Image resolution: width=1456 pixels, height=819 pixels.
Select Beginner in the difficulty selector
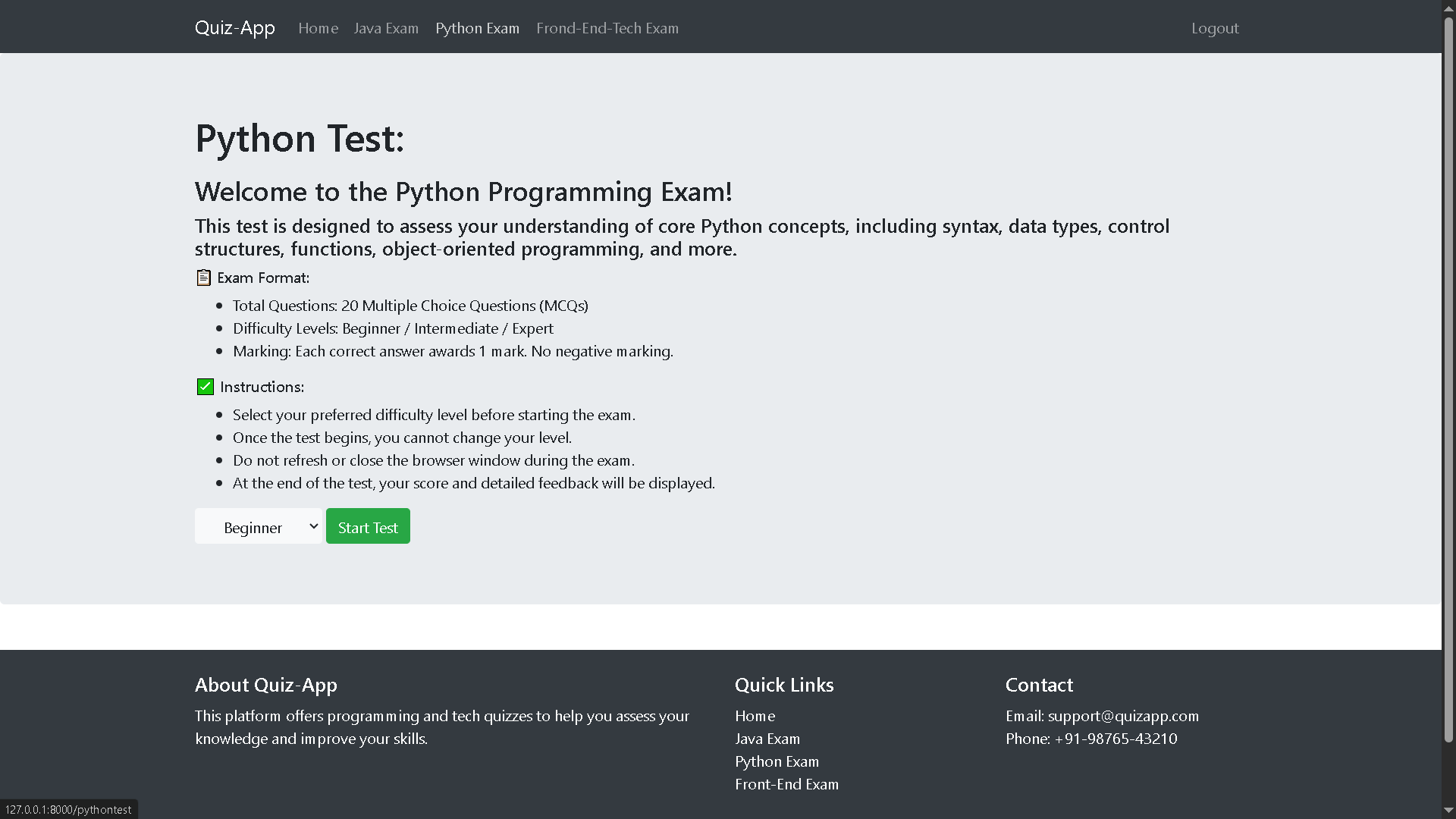coord(253,526)
